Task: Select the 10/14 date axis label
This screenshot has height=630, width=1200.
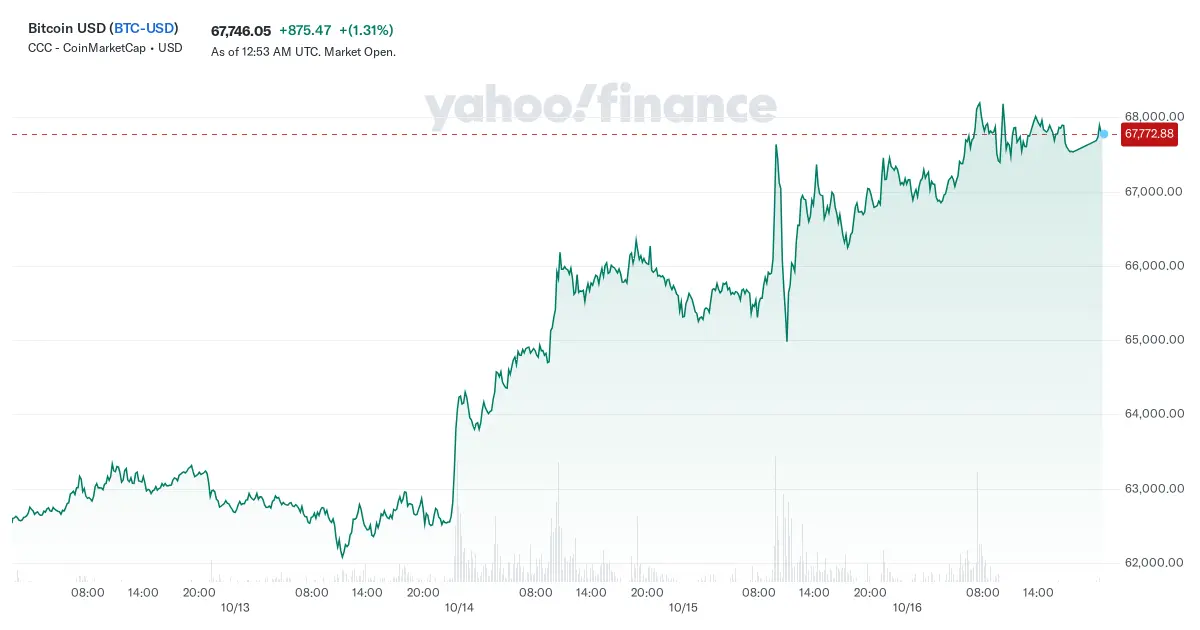Action: pos(459,608)
